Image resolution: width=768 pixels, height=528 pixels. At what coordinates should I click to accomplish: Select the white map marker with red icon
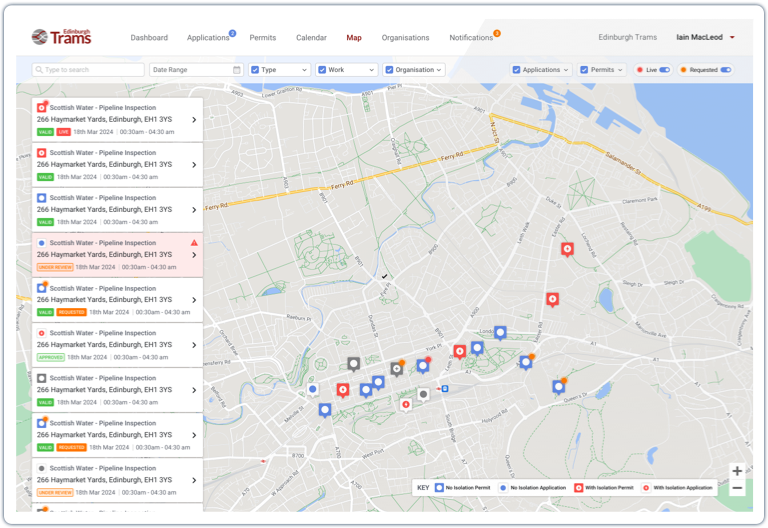click(406, 405)
